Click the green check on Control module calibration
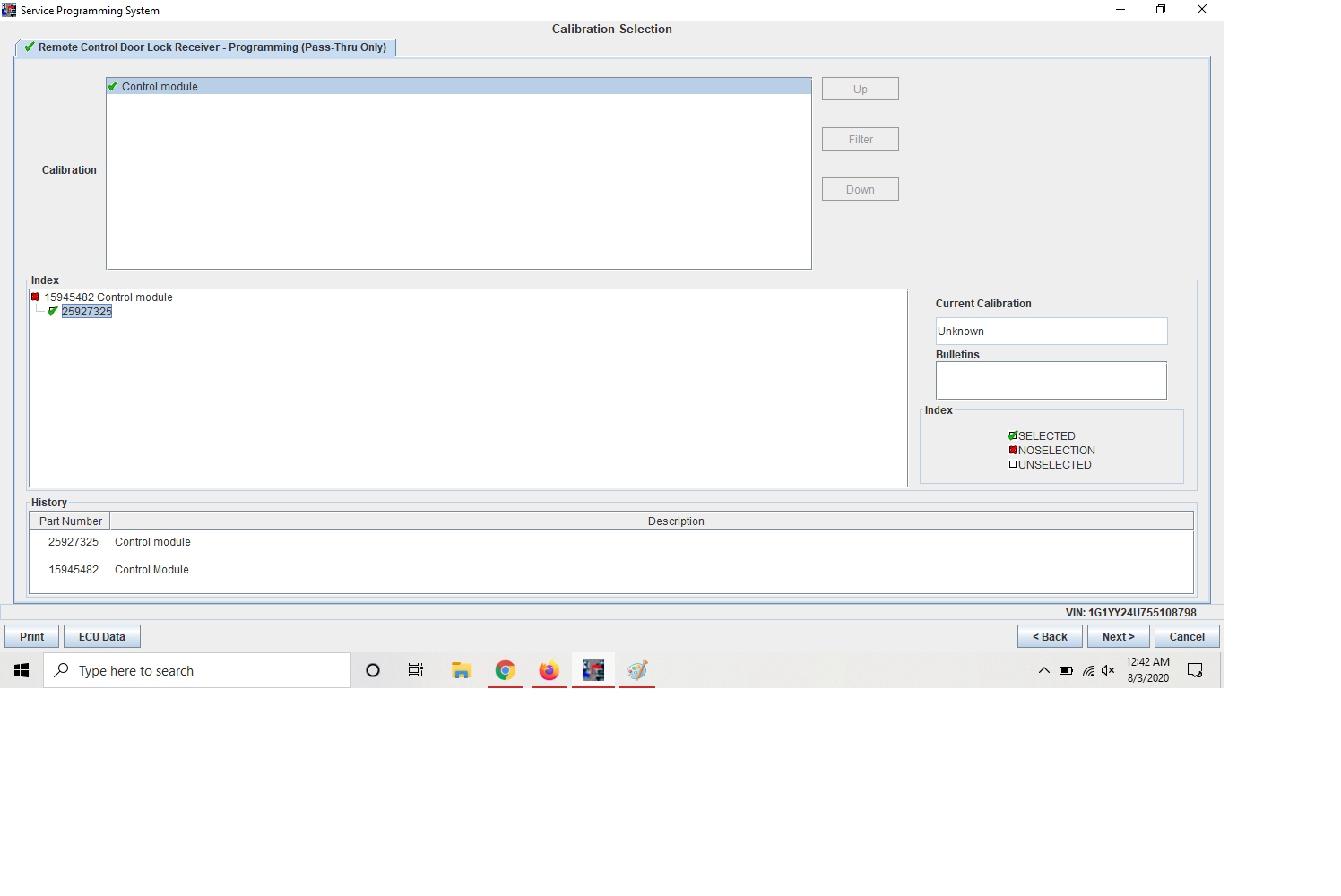 click(113, 86)
